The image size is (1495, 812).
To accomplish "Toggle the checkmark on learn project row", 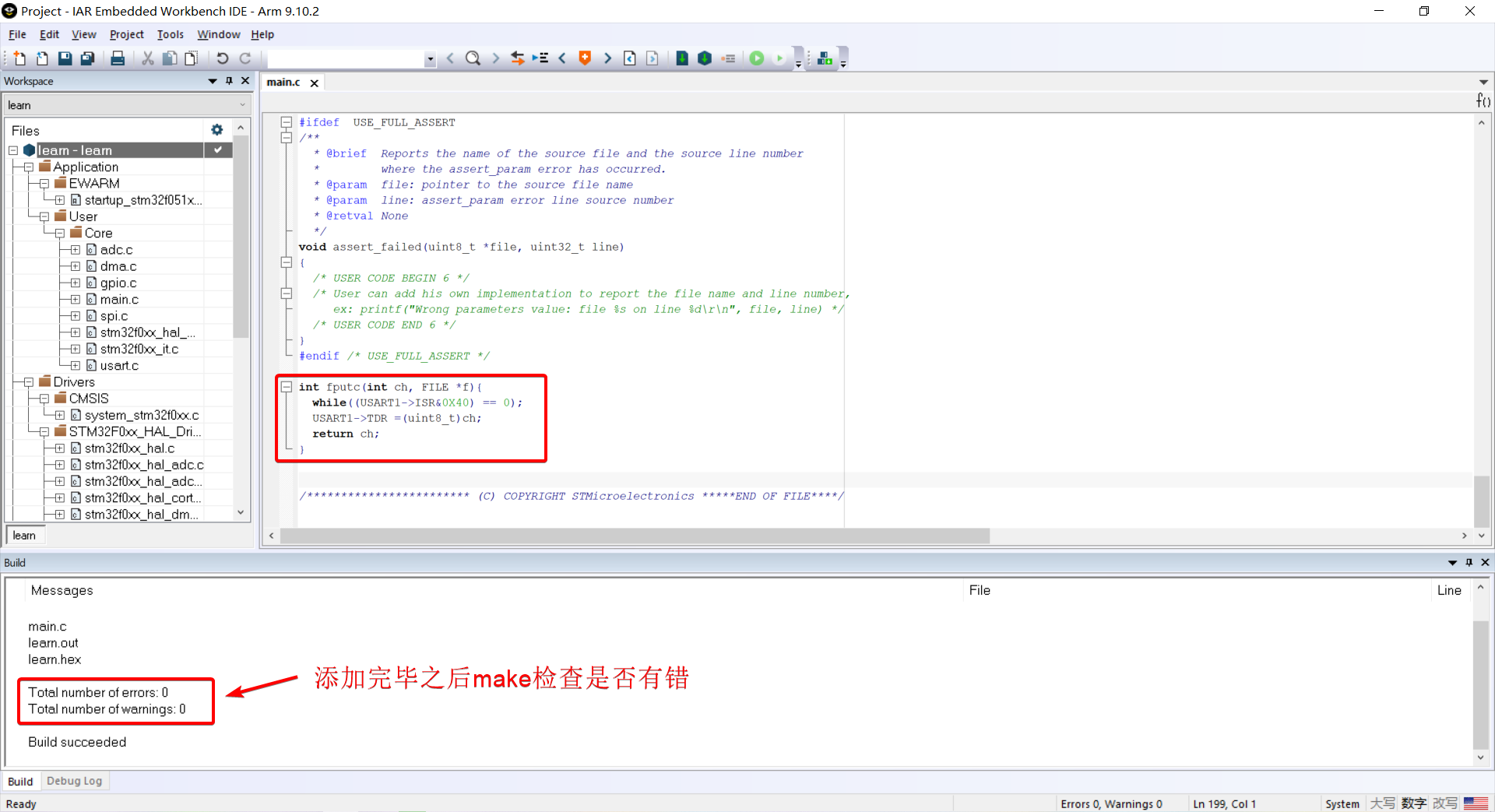I will (218, 149).
